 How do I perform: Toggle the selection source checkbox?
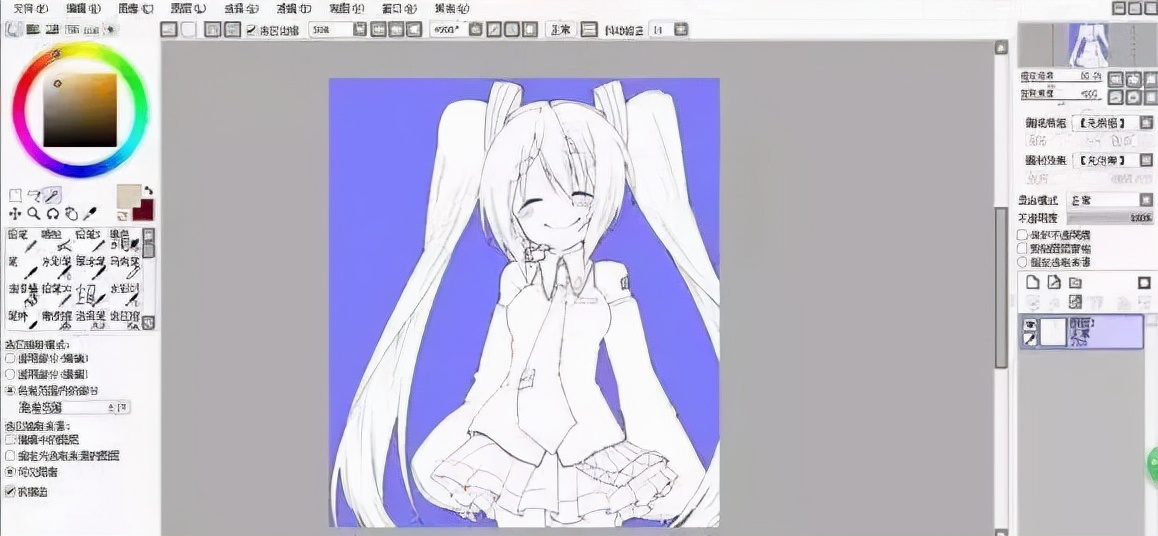coord(1023,262)
